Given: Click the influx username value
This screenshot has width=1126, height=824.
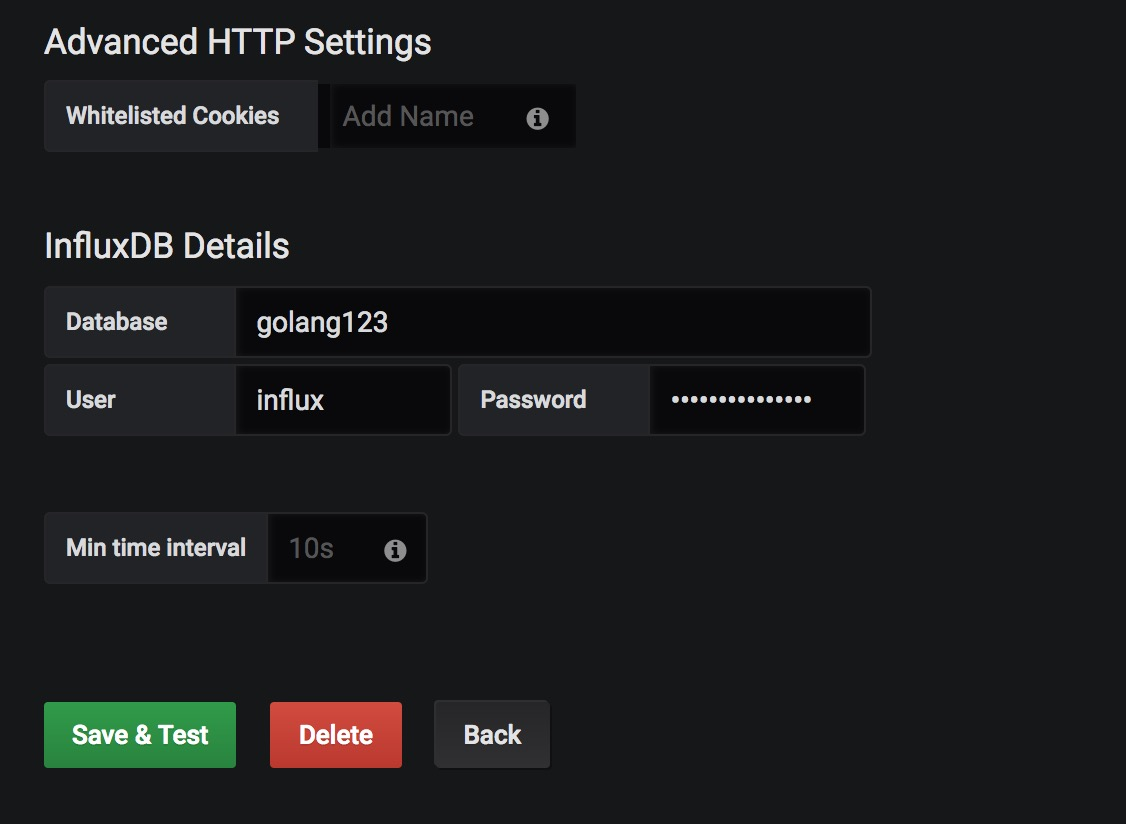Looking at the screenshot, I should pyautogui.click(x=290, y=400).
